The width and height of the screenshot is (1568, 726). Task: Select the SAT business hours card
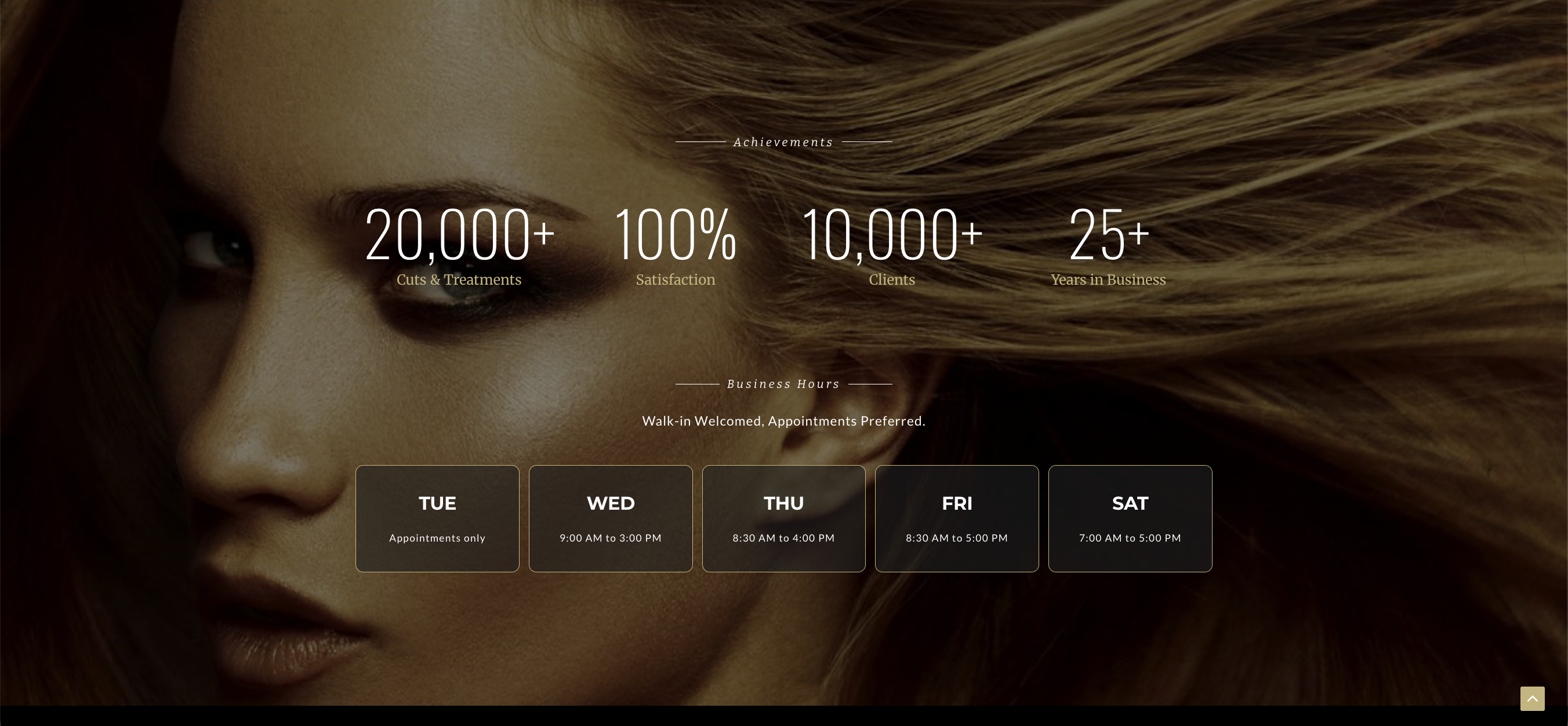pos(1130,518)
